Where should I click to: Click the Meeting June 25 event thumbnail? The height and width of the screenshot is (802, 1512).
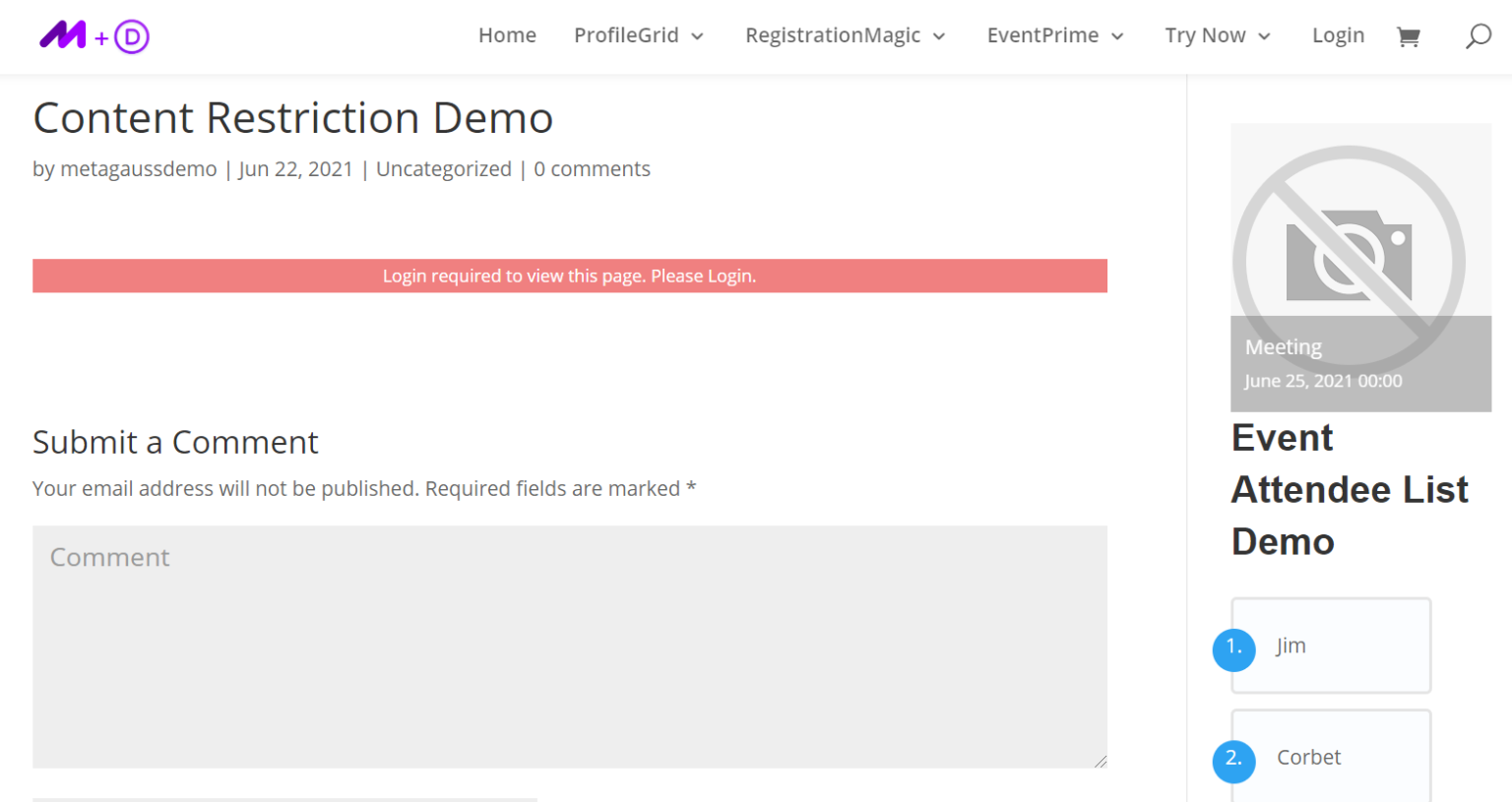point(1358,364)
